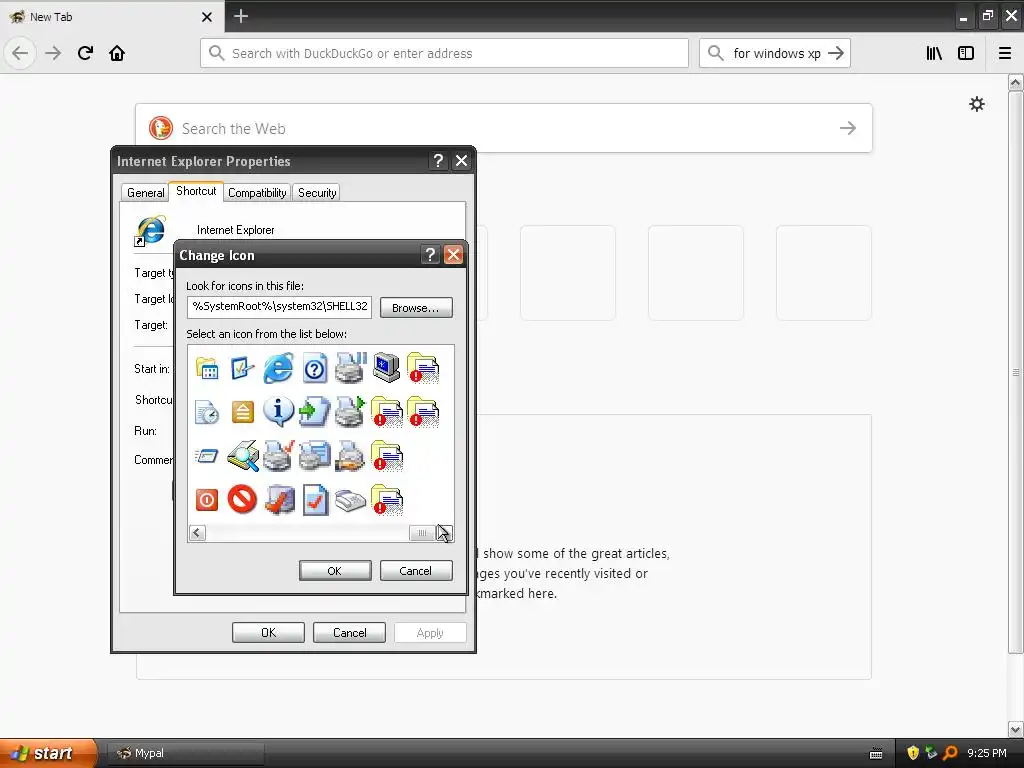Click Cancel in Internet Explorer Properties
This screenshot has height=768, width=1024.
coord(349,632)
